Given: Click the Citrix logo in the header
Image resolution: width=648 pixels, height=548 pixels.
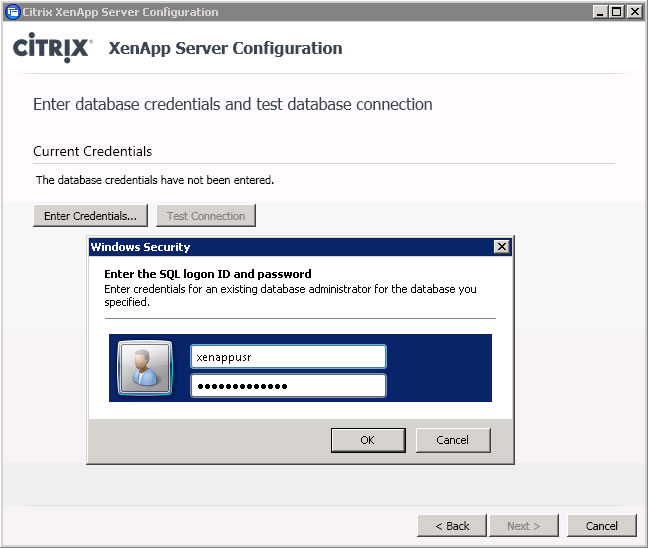Looking at the screenshot, I should (x=52, y=48).
